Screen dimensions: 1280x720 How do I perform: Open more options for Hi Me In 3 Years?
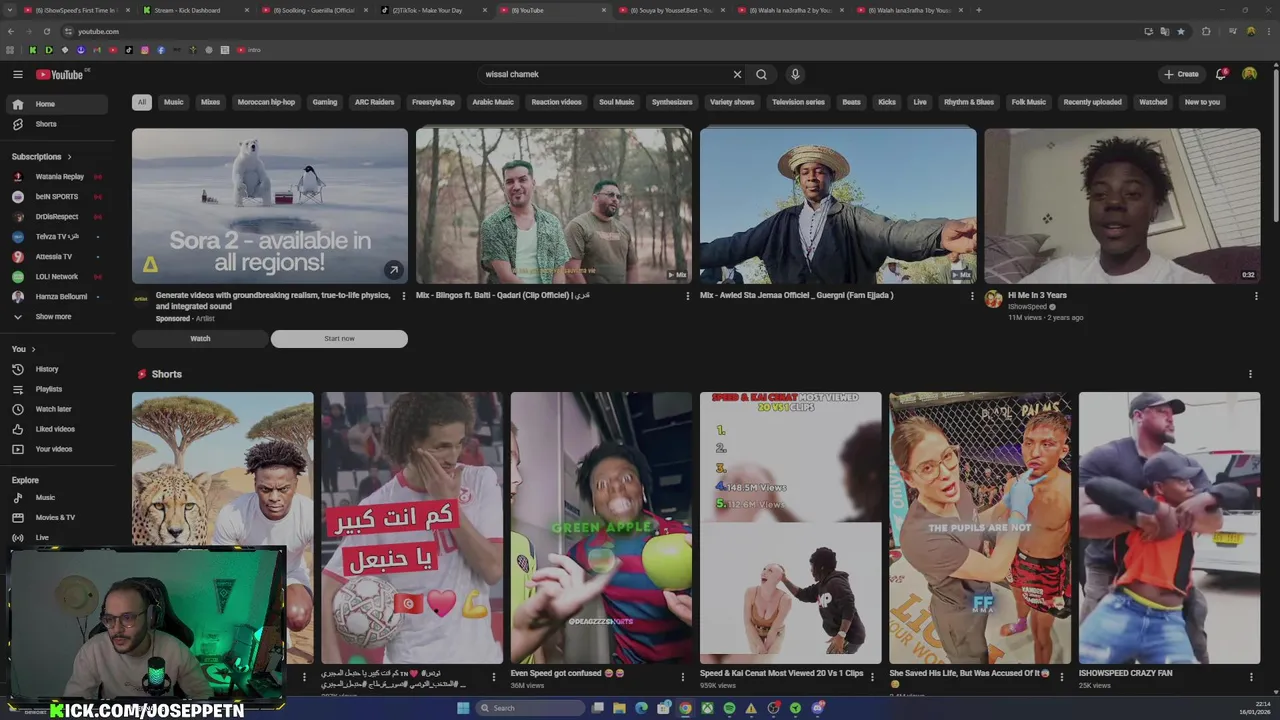coord(1256,296)
